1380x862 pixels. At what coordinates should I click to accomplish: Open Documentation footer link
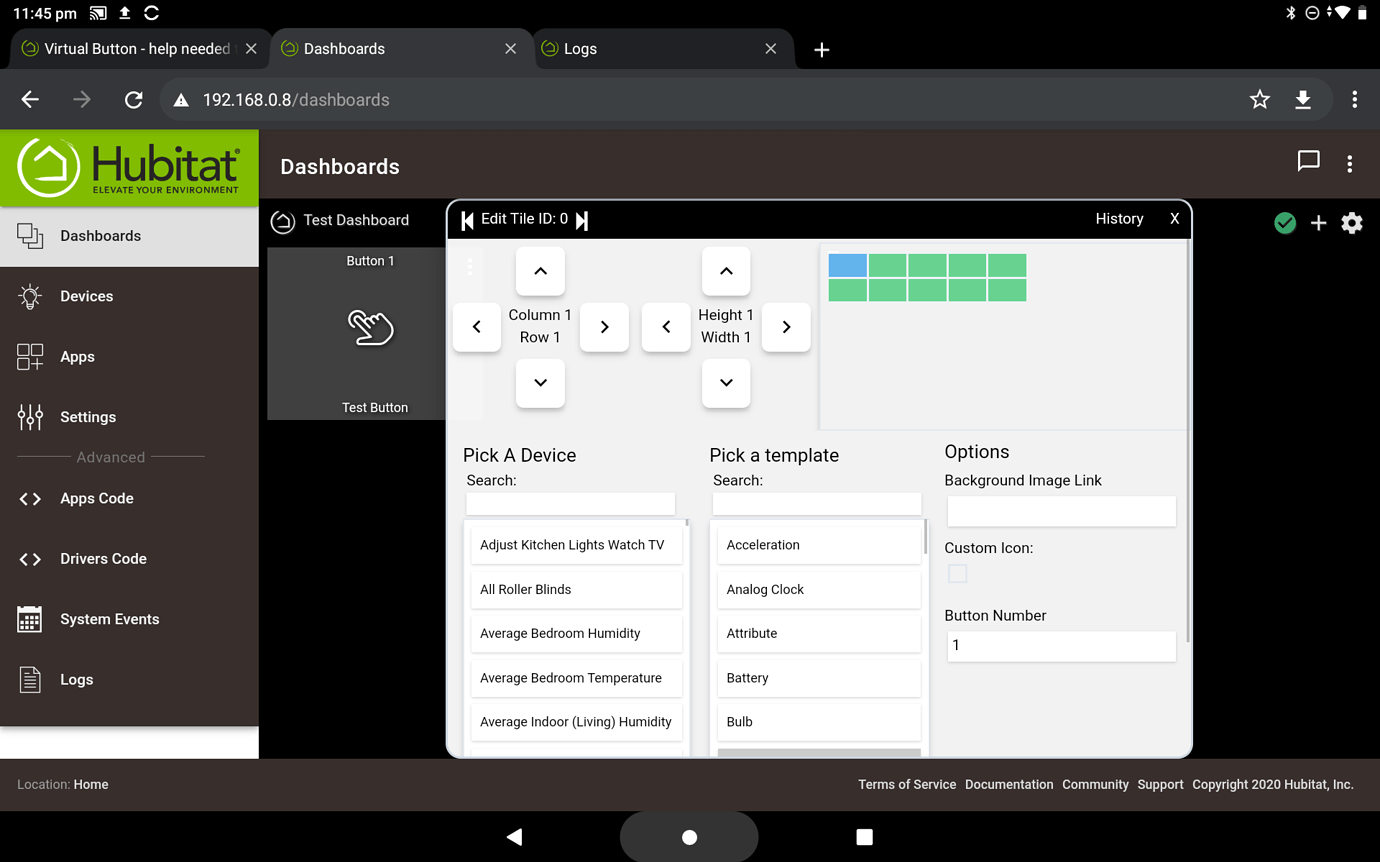pyautogui.click(x=1009, y=785)
